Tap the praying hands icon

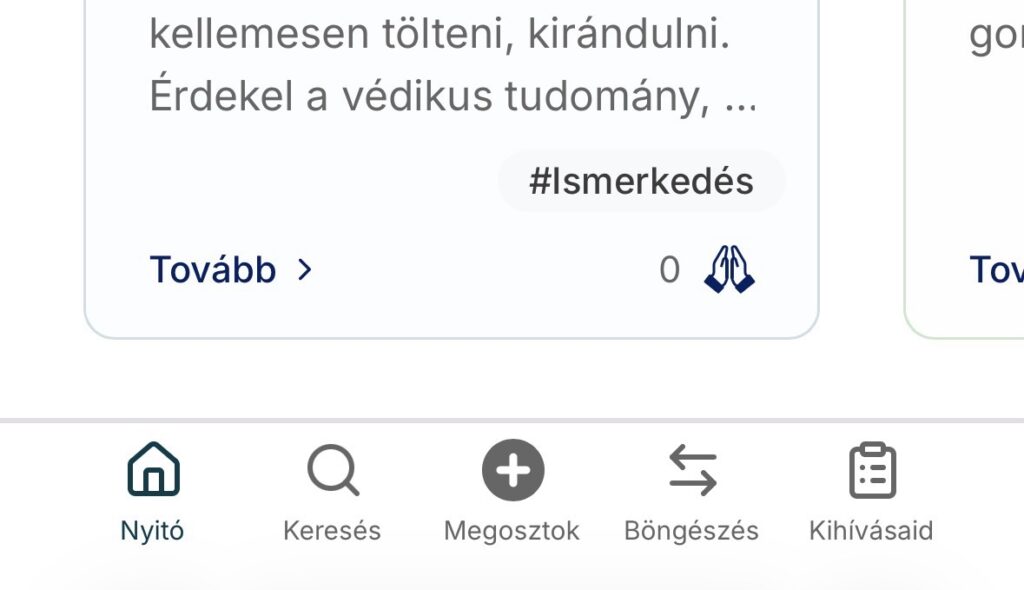point(730,270)
